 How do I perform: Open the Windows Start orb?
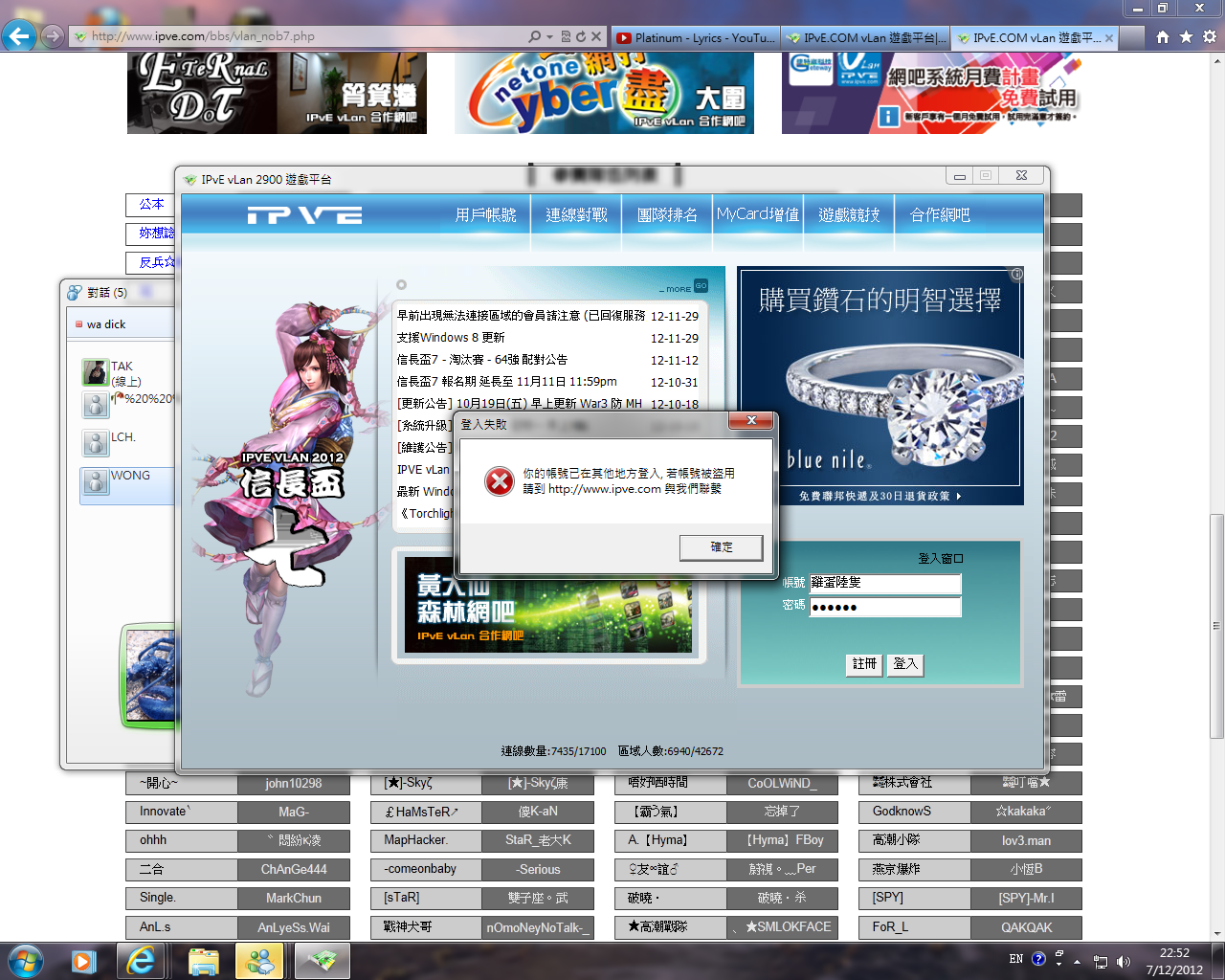[x=25, y=961]
